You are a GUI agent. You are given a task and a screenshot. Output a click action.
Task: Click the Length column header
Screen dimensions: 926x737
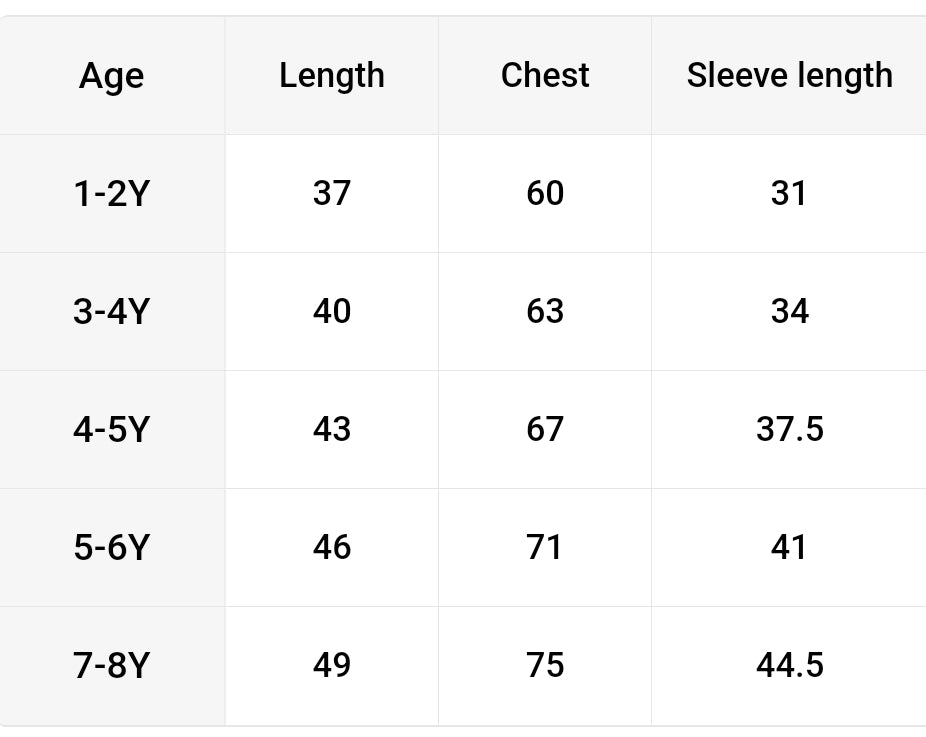(x=331, y=76)
